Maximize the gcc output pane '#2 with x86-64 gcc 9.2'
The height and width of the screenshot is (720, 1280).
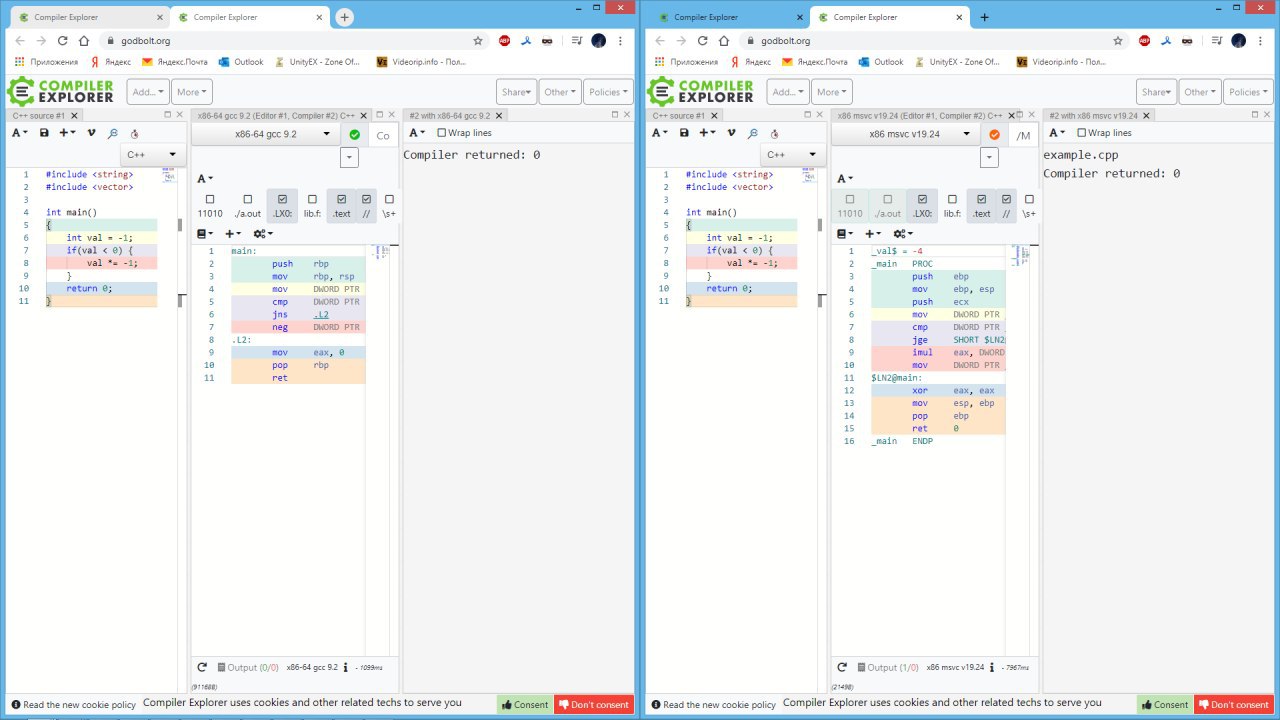(x=614, y=115)
